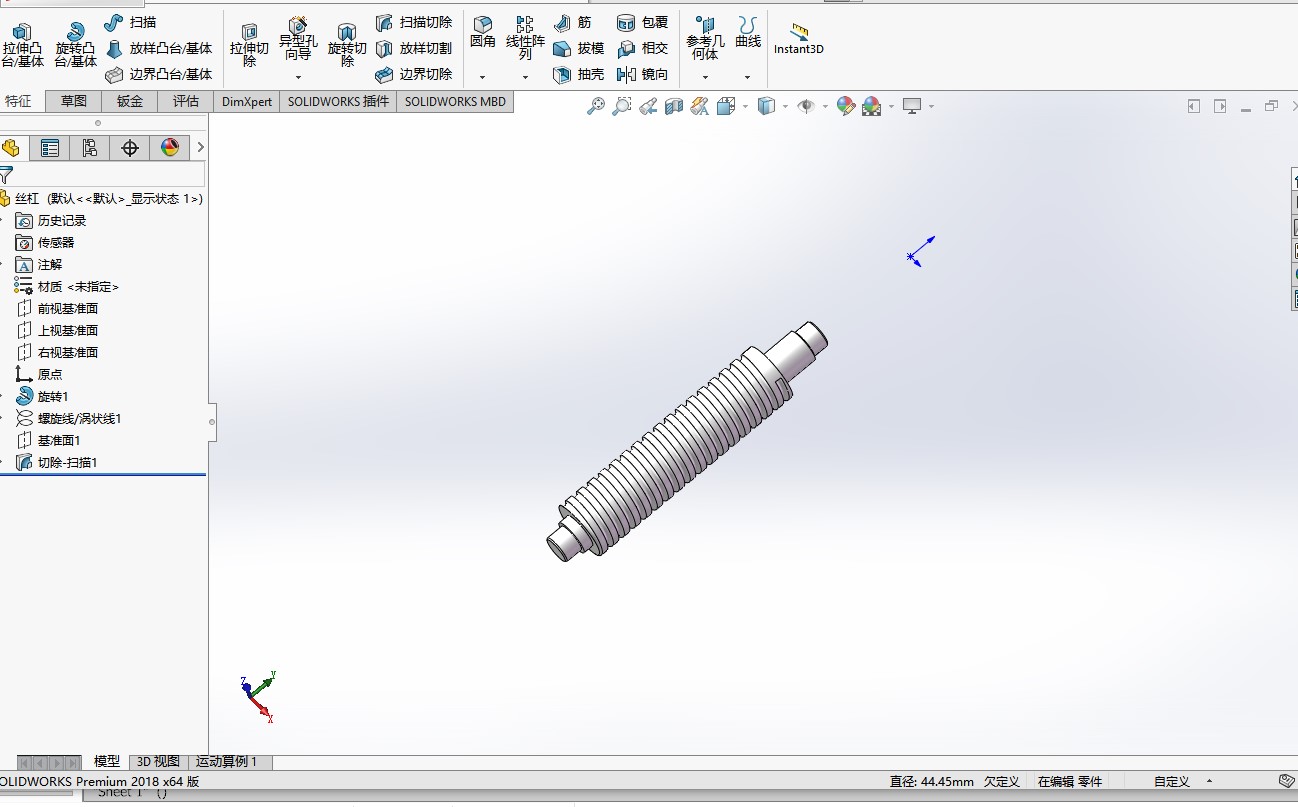This screenshot has width=1298, height=807.
Task: Click the Rib (筋) tool
Action: coord(573,22)
